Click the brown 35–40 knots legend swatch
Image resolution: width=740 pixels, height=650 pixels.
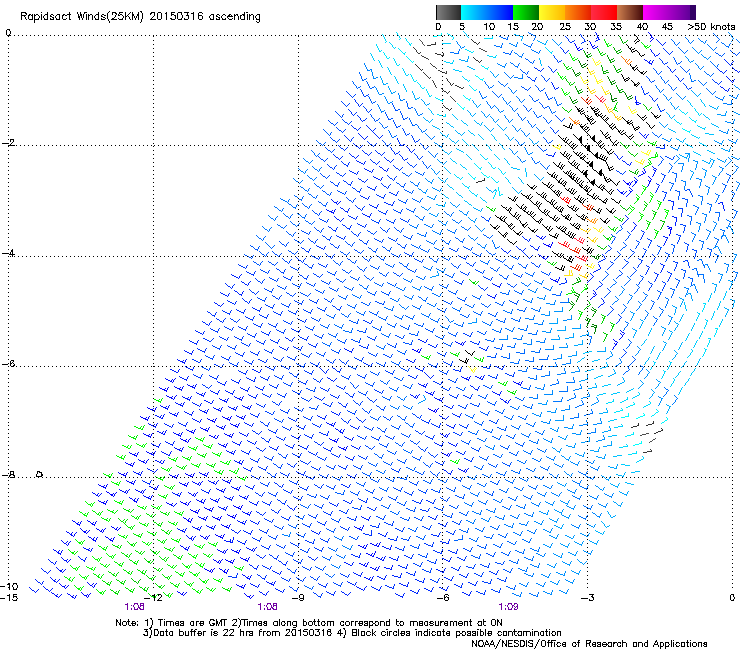point(630,12)
